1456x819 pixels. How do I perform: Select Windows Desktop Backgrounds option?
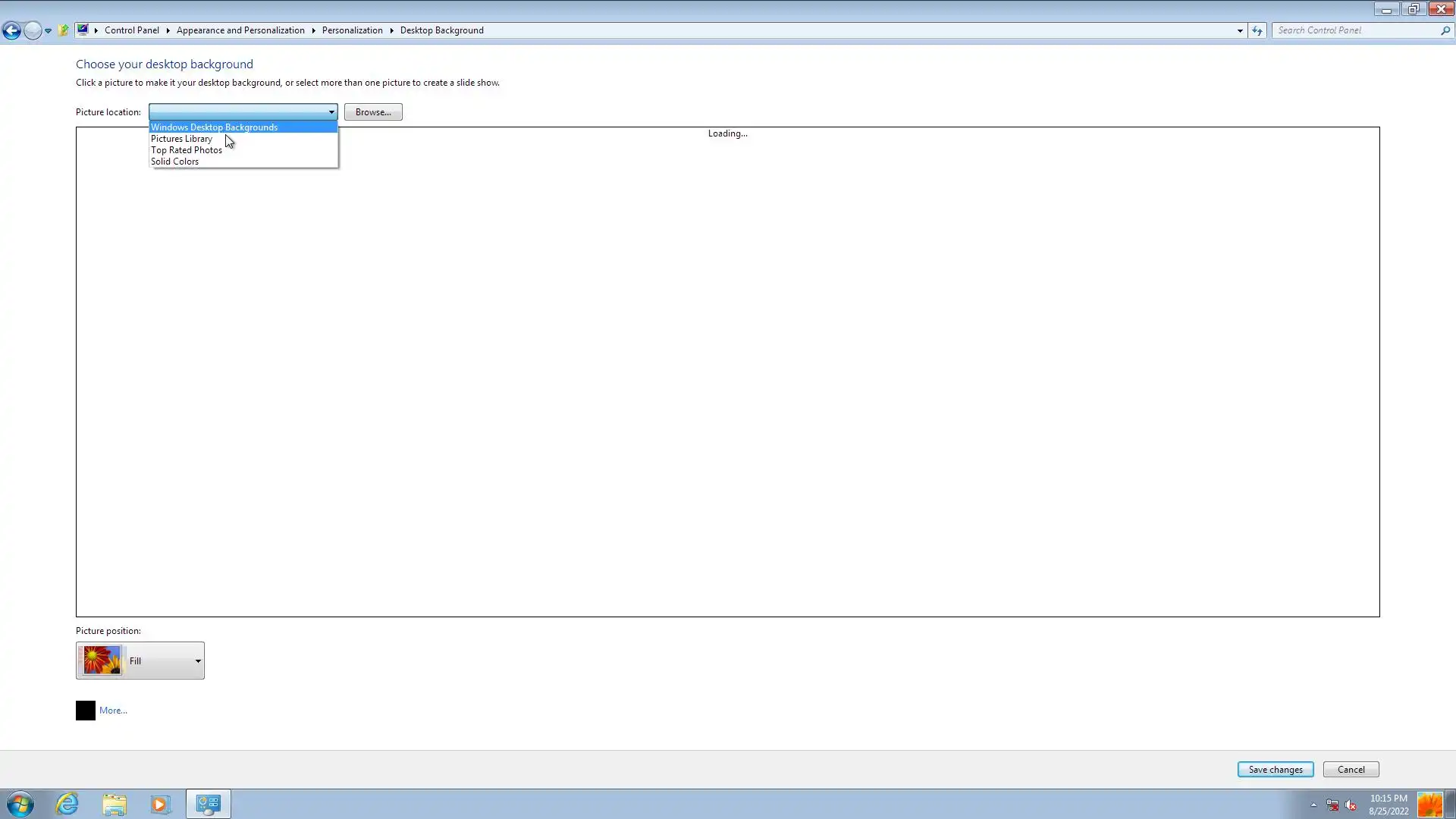click(215, 127)
